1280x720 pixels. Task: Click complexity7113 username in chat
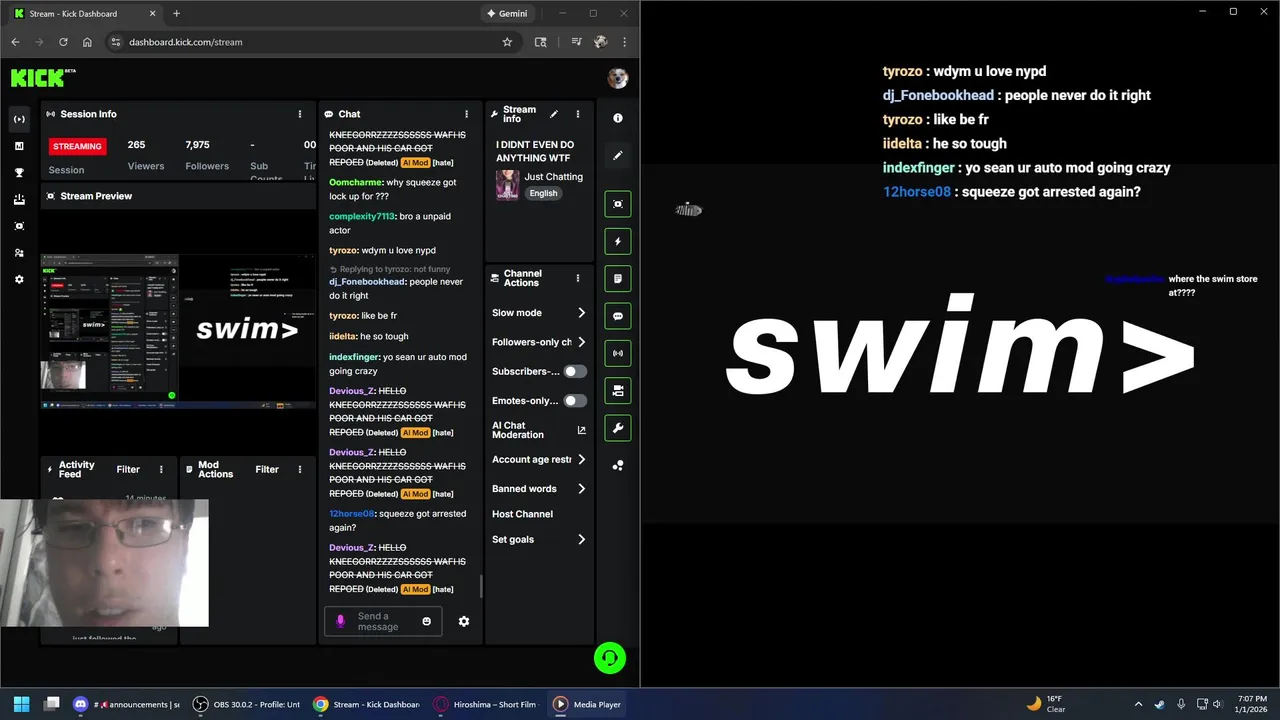[362, 216]
